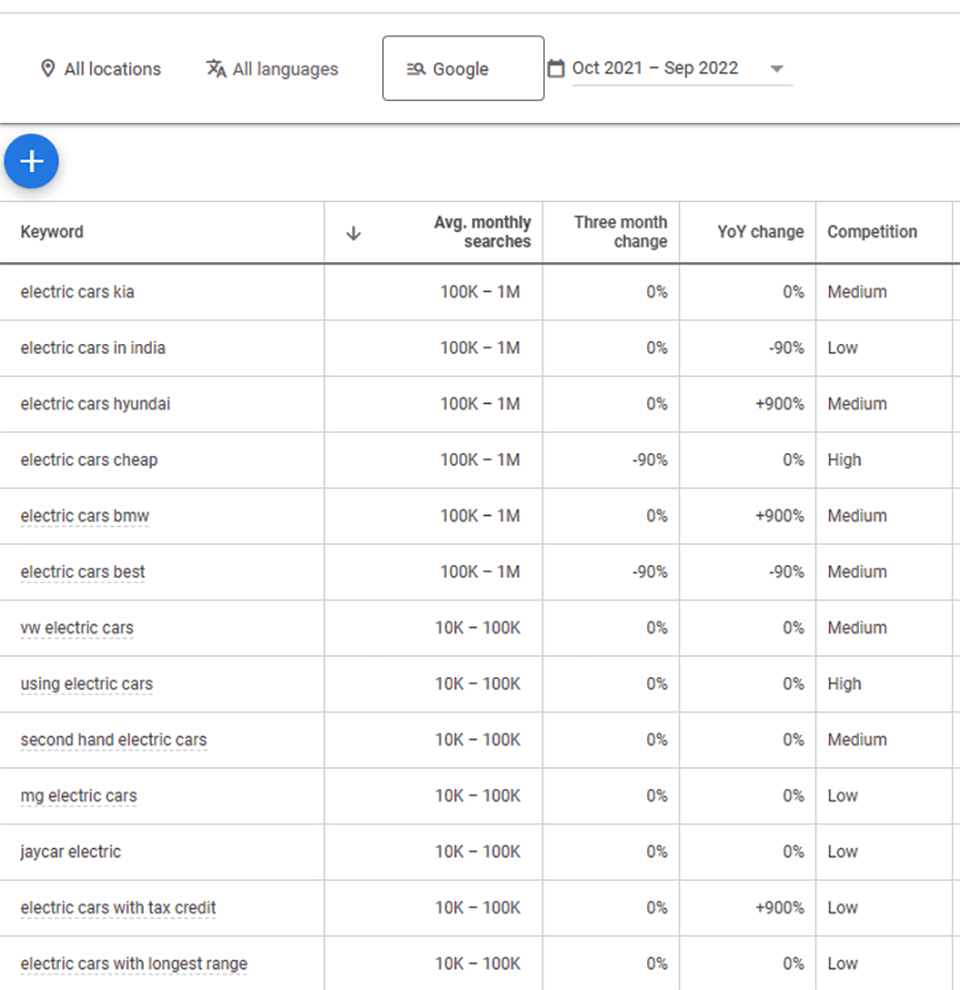Viewport: 960px width, 990px height.
Task: Select the electric cars bmw keyword
Action: (x=85, y=516)
